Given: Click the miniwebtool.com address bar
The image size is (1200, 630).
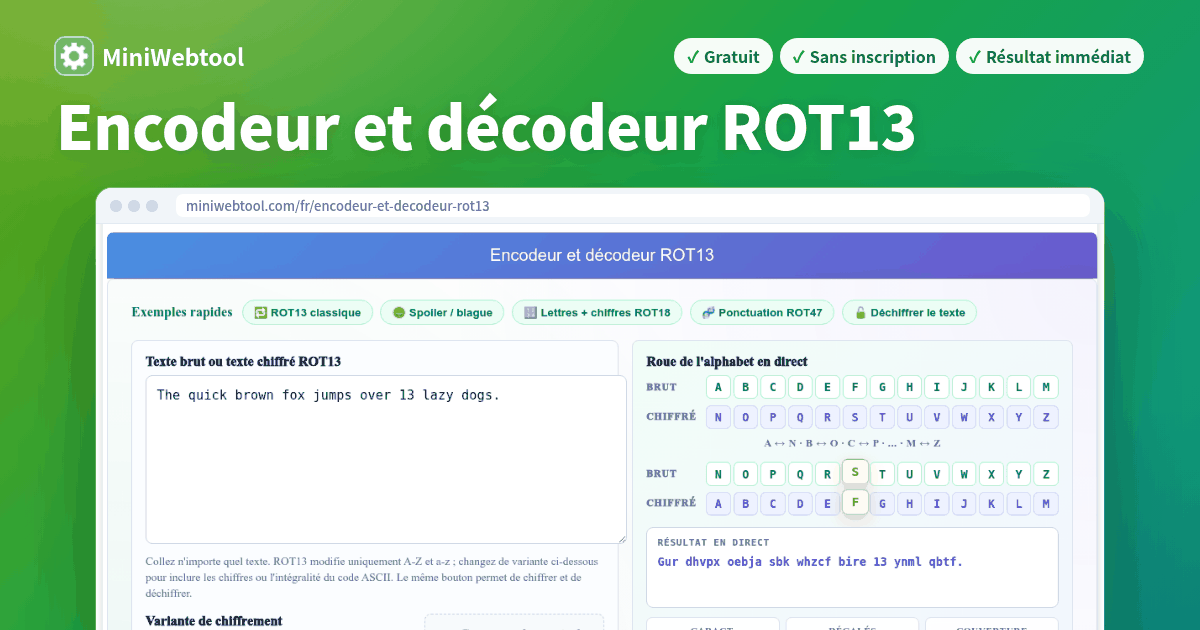Looking at the screenshot, I should click(632, 206).
